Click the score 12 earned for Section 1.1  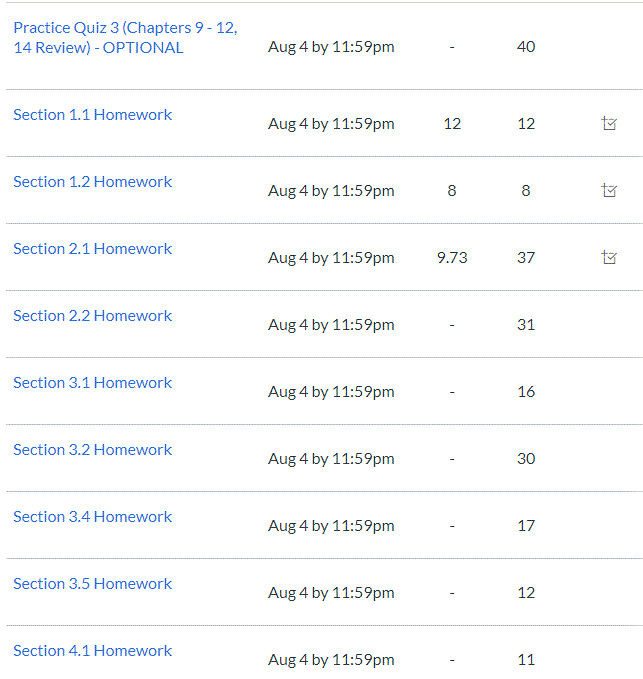[452, 124]
